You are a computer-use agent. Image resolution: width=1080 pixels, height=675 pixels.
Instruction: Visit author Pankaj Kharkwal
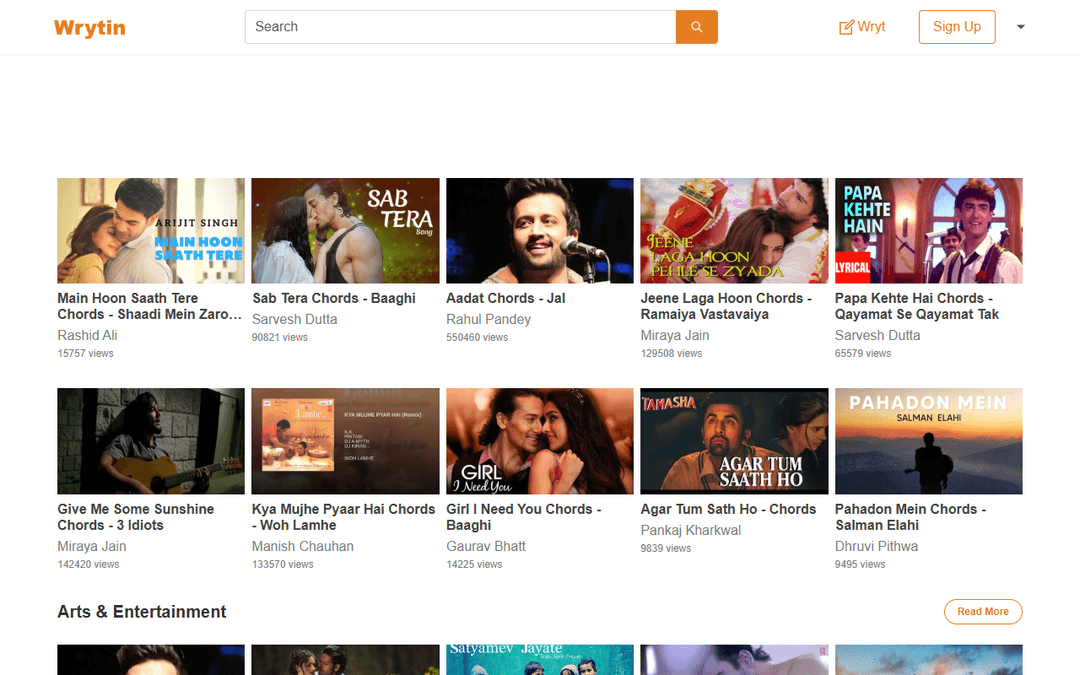pos(691,530)
